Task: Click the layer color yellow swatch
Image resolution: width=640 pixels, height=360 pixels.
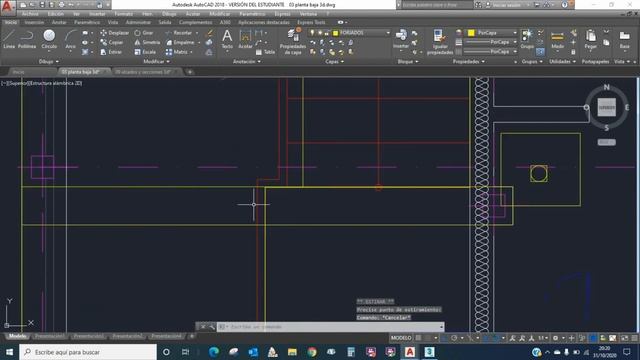Action: pos(336,33)
